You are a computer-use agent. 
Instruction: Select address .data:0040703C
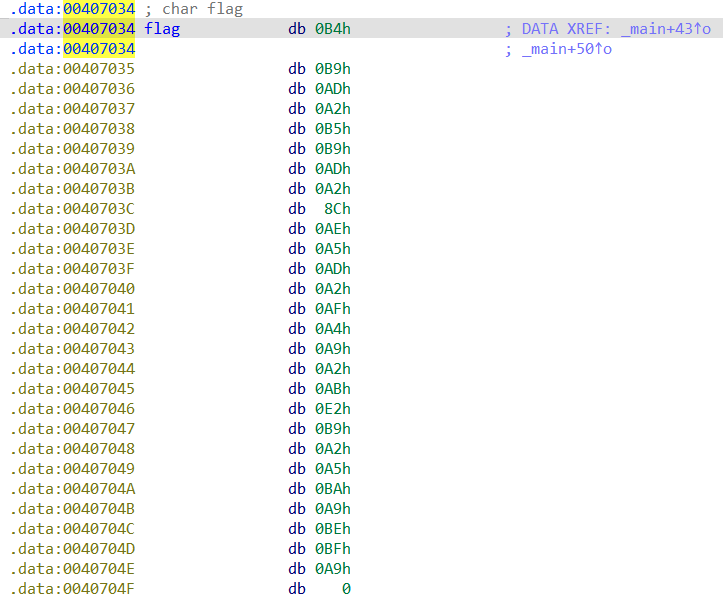pyautogui.click(x=72, y=209)
